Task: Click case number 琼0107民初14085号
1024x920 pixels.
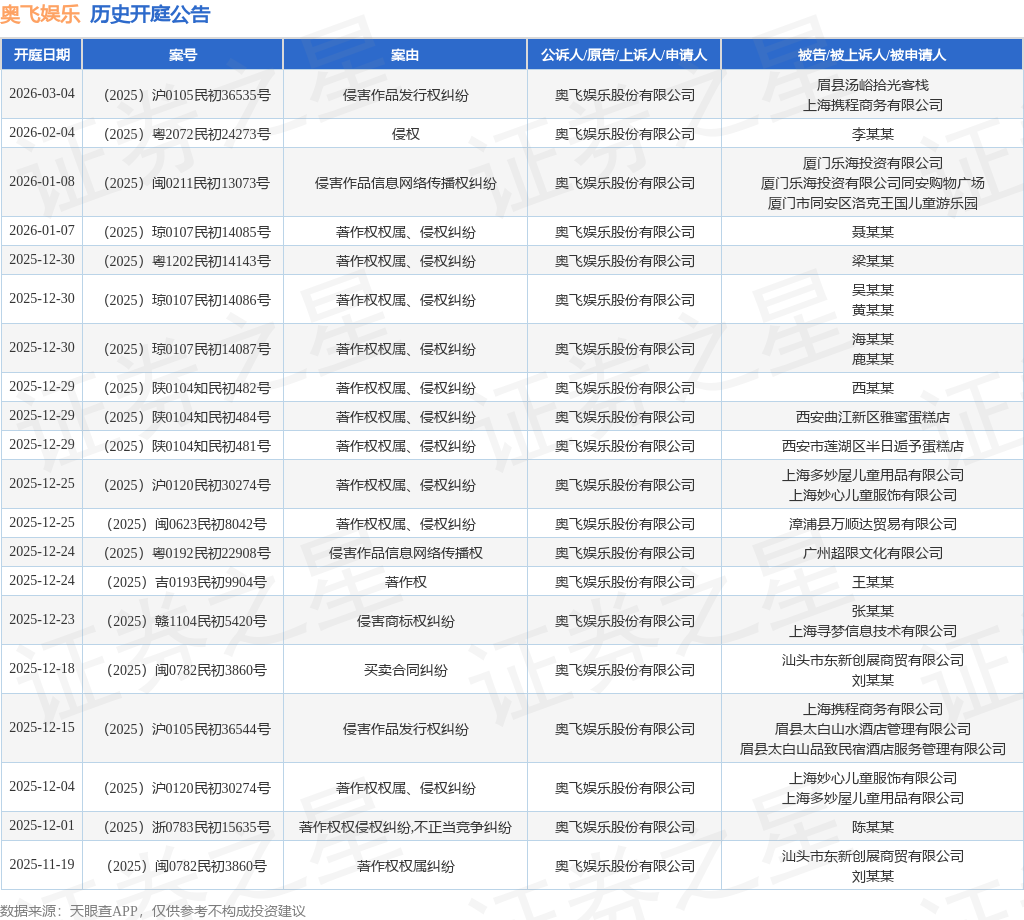Action: pos(187,232)
